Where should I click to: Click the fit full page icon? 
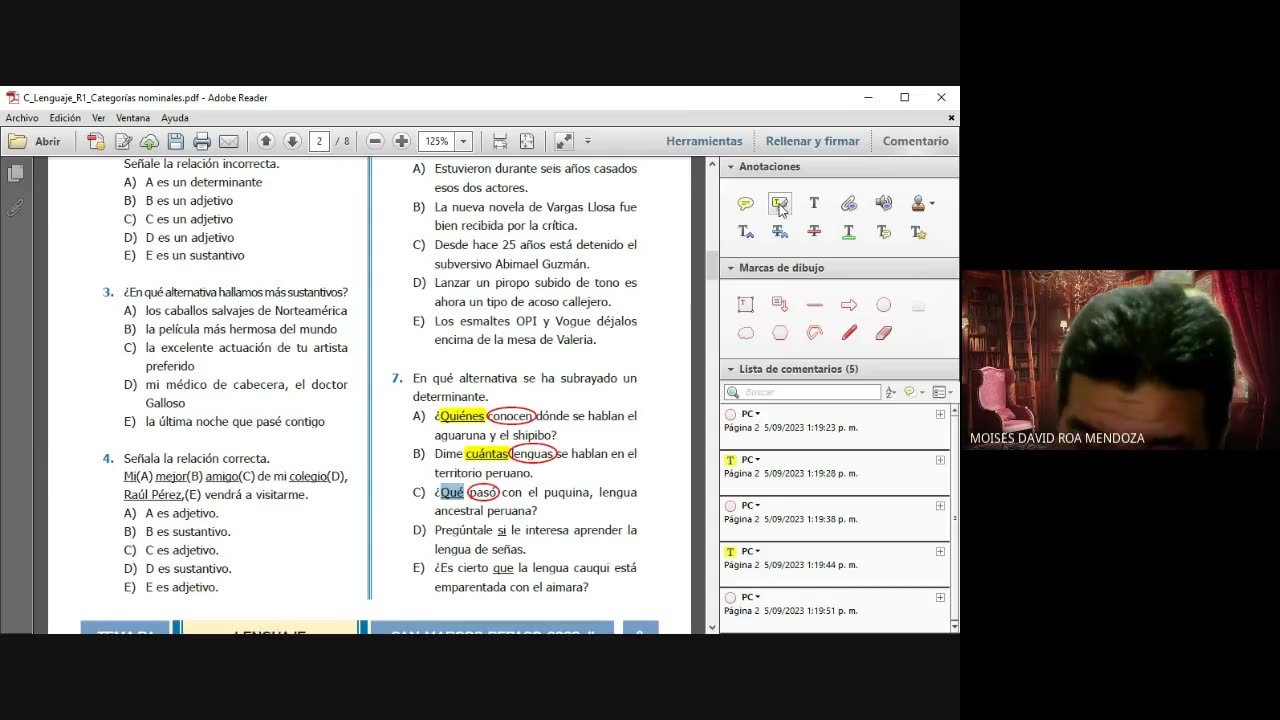pyautogui.click(x=527, y=141)
